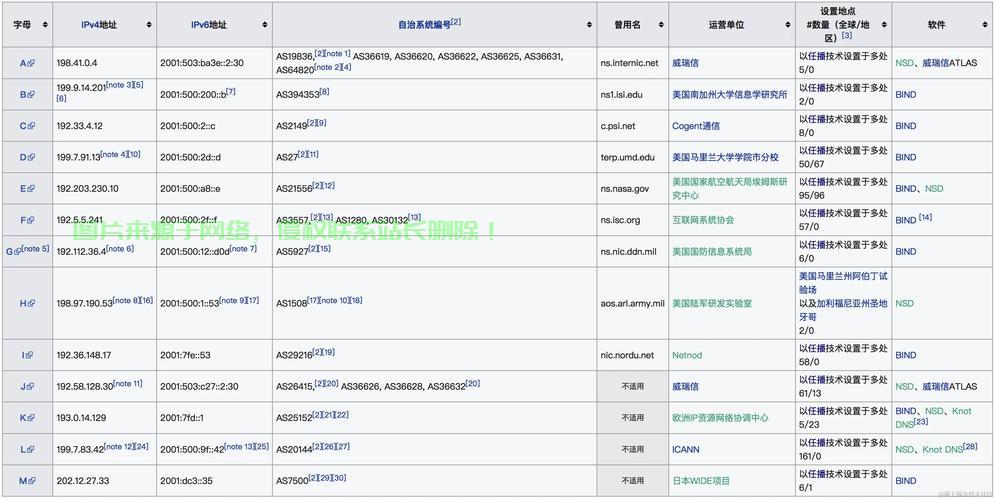Sort by 自治系统编号 column arrows
Viewport: 995px width, 500px height.
coord(590,25)
